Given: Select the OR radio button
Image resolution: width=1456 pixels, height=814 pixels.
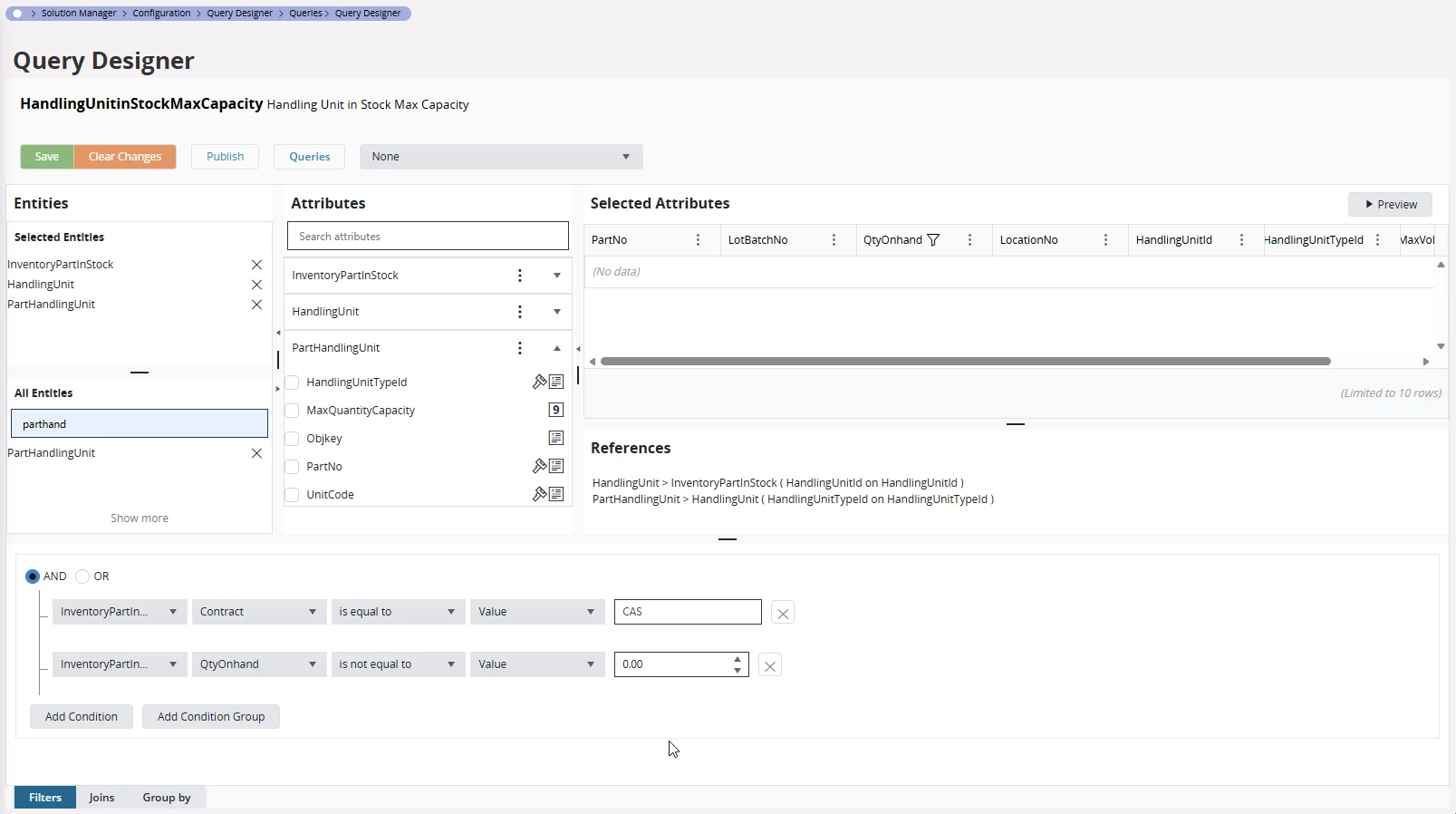Looking at the screenshot, I should pos(82,577).
